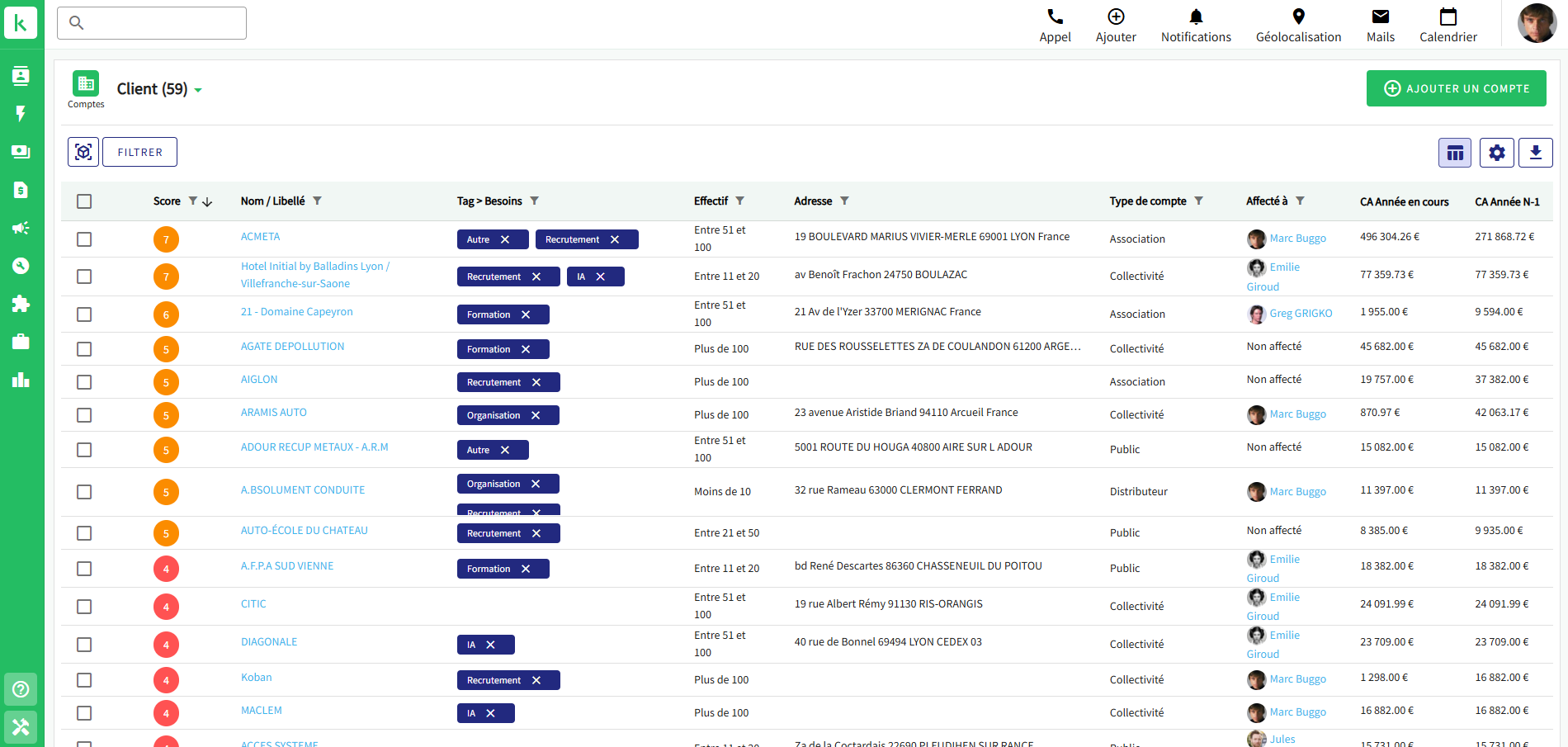The height and width of the screenshot is (747, 1568).
Task: Open the Mails envelope icon
Action: click(x=1380, y=17)
